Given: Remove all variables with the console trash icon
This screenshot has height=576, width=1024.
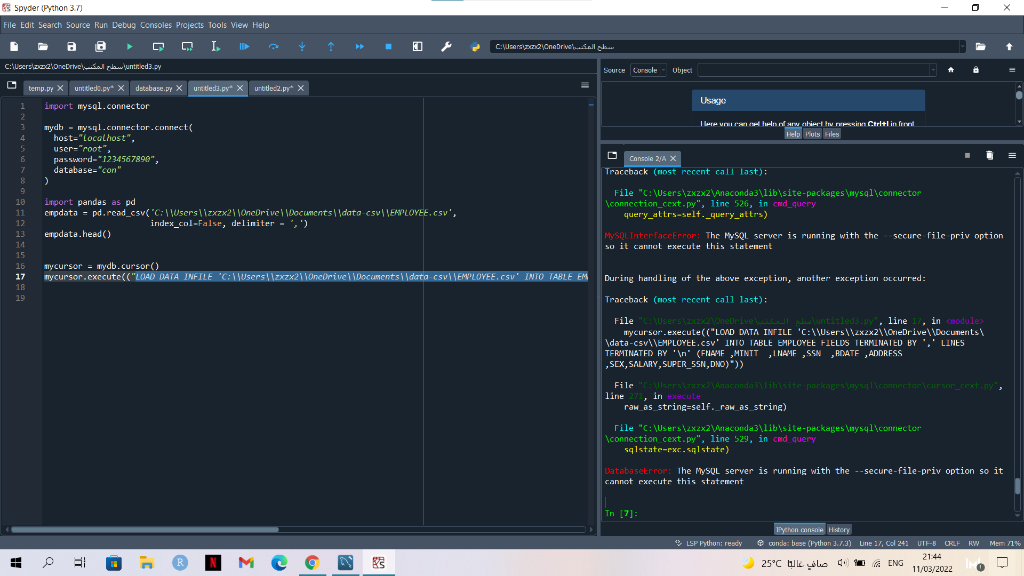Looking at the screenshot, I should click(x=989, y=156).
